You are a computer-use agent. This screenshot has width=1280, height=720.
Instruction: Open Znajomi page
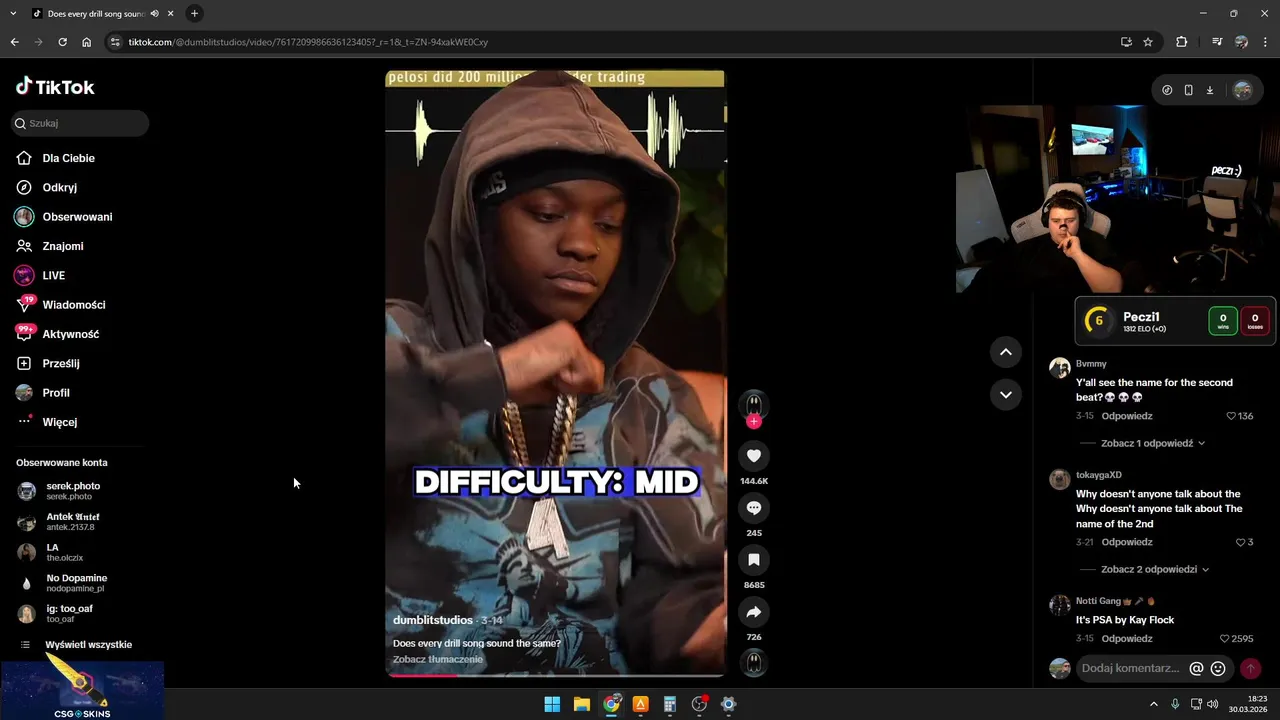pos(62,246)
